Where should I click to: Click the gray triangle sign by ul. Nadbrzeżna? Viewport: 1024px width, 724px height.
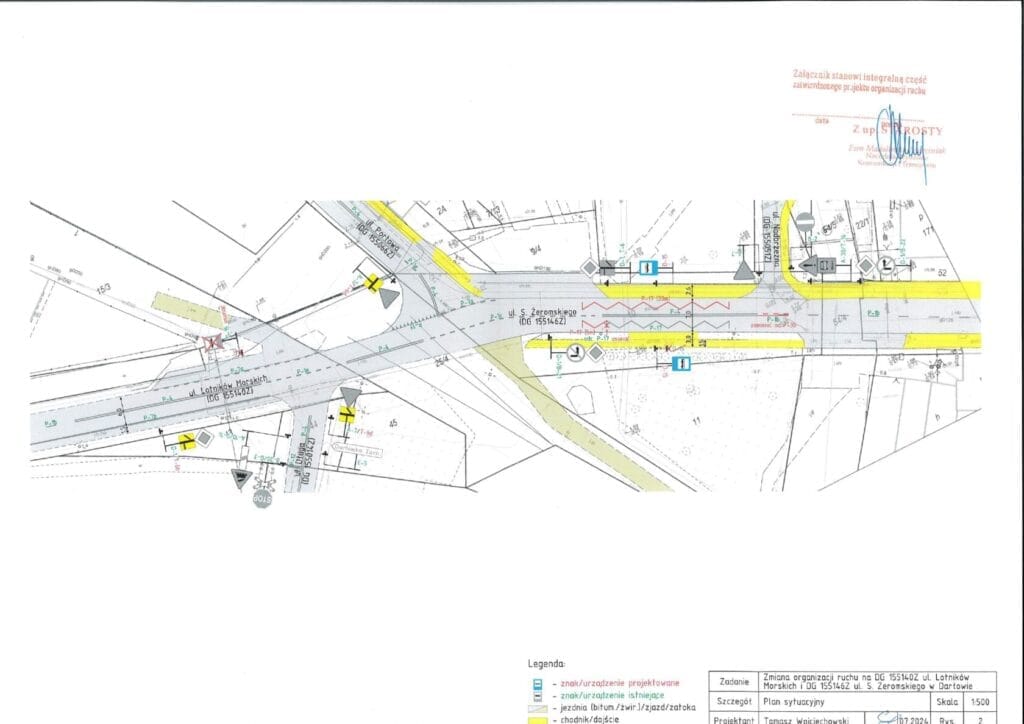tap(743, 270)
